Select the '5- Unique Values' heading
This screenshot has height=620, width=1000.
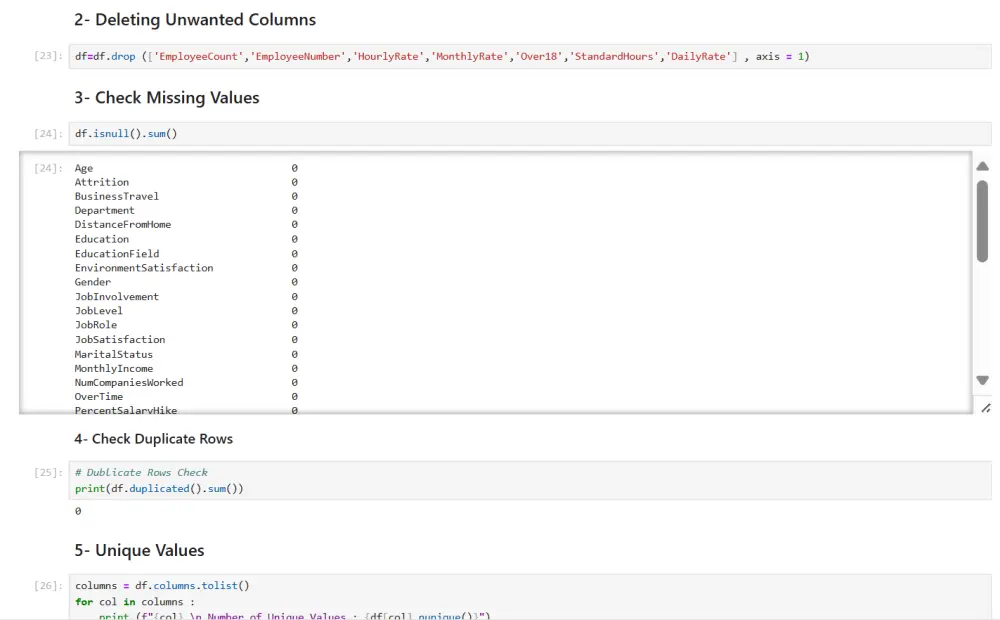[139, 551]
